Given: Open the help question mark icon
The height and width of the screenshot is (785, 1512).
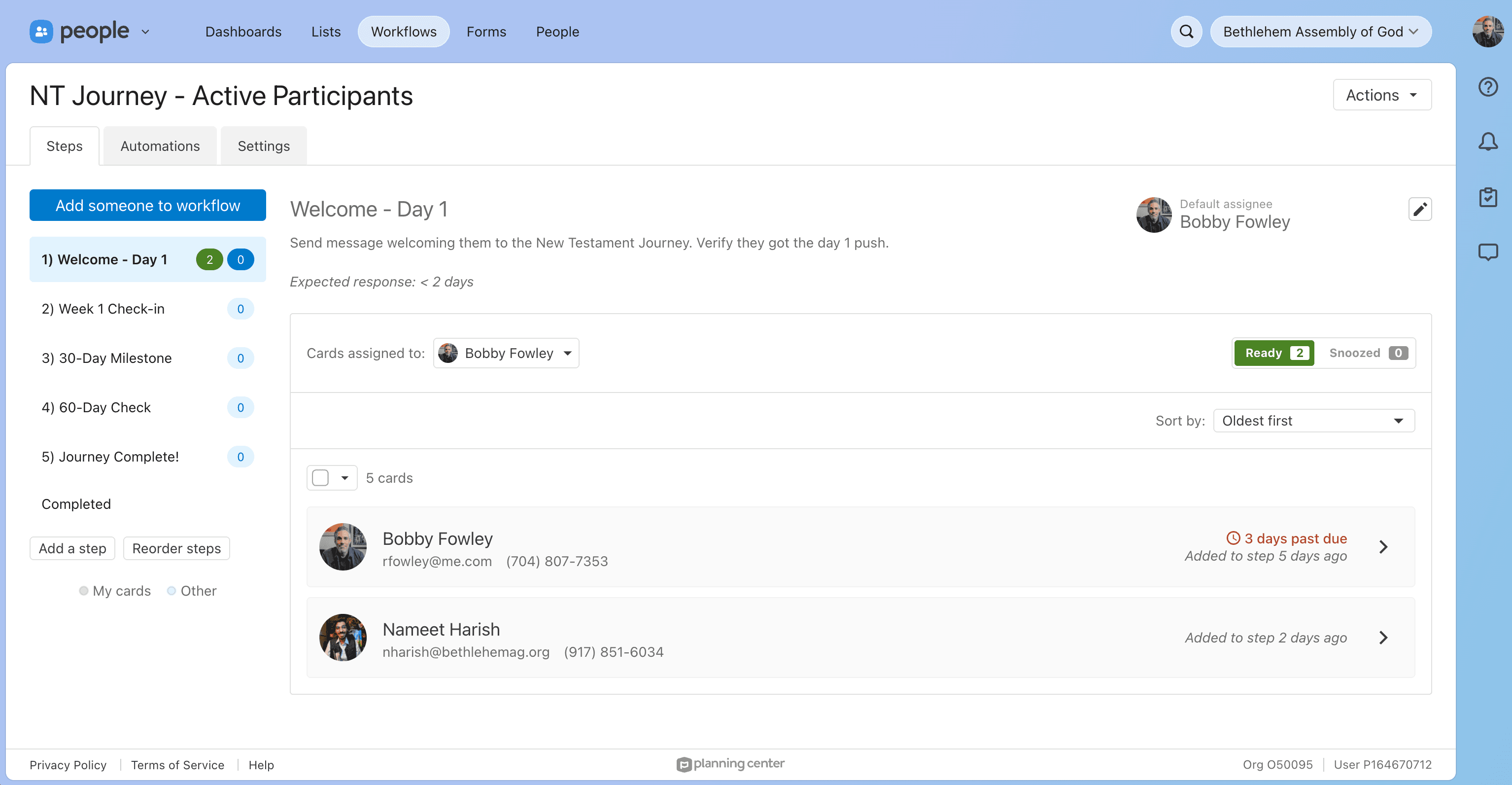Looking at the screenshot, I should click(1488, 87).
